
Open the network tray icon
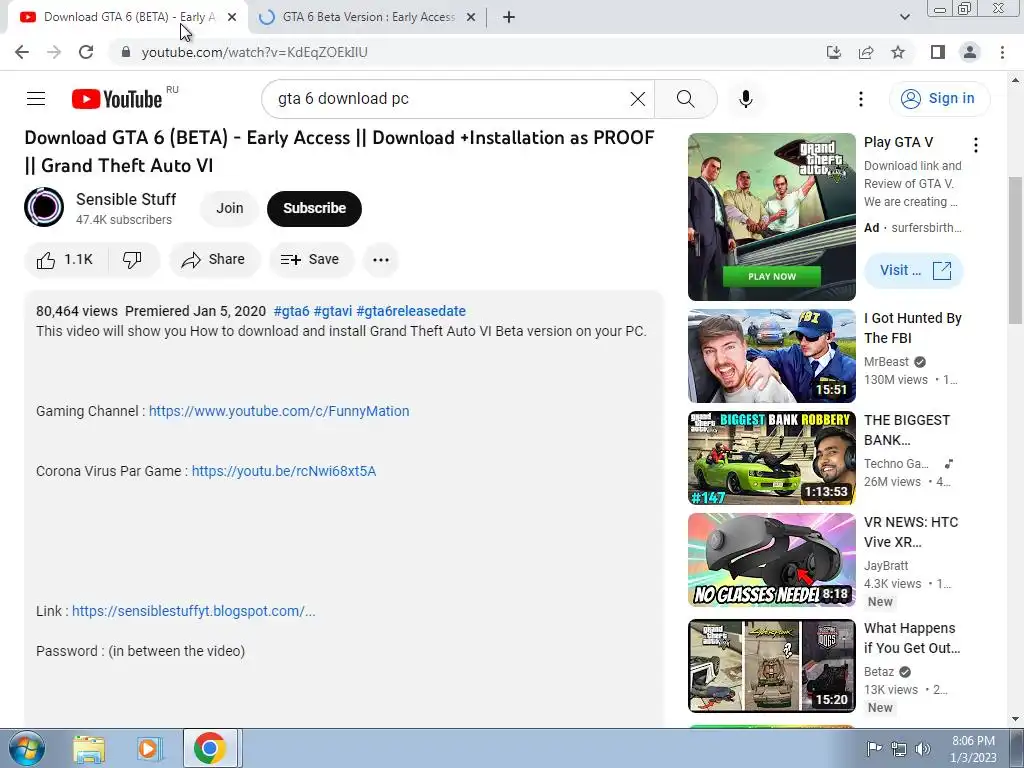click(x=899, y=749)
